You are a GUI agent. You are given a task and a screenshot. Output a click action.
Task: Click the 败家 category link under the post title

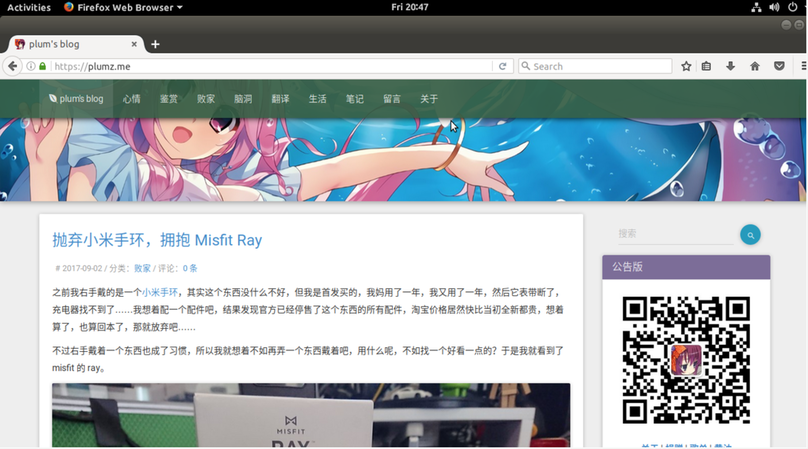(x=142, y=268)
